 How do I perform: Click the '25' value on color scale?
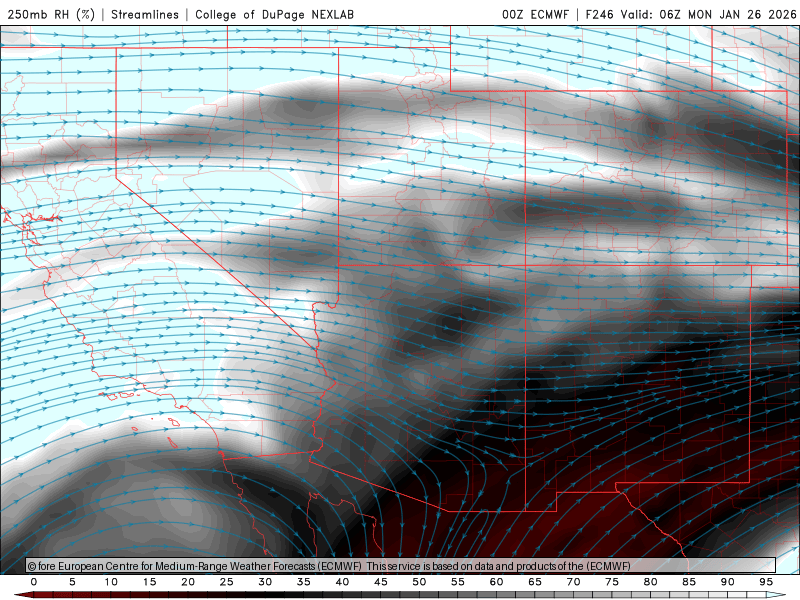(x=227, y=582)
